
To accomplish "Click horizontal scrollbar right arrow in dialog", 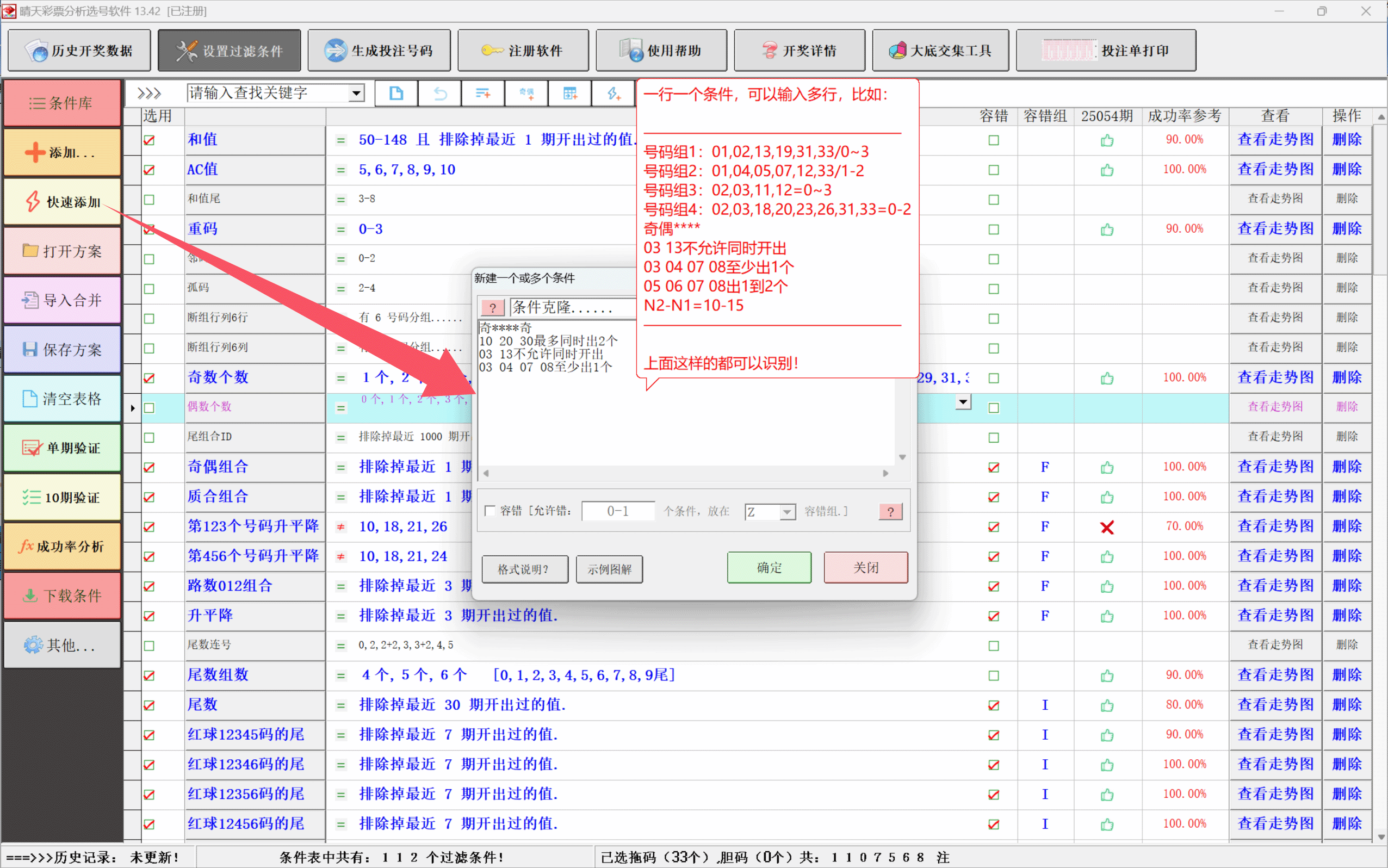I will tap(886, 473).
